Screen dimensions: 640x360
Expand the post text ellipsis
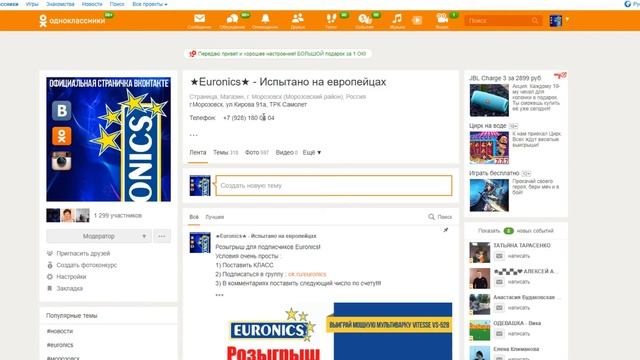coord(220,295)
